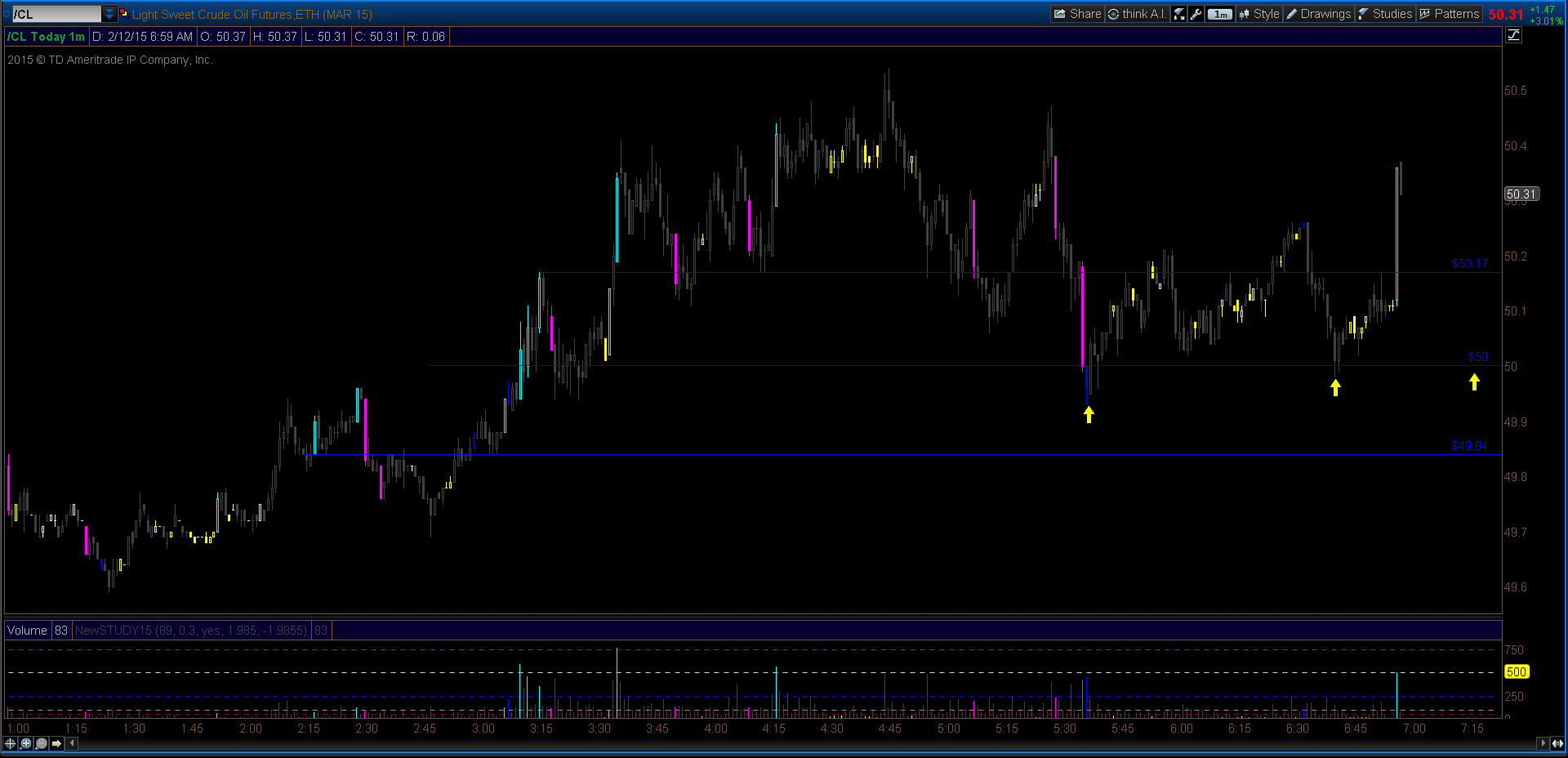1568x758 pixels.
Task: Click the green right arrow icon
Action: click(56, 743)
